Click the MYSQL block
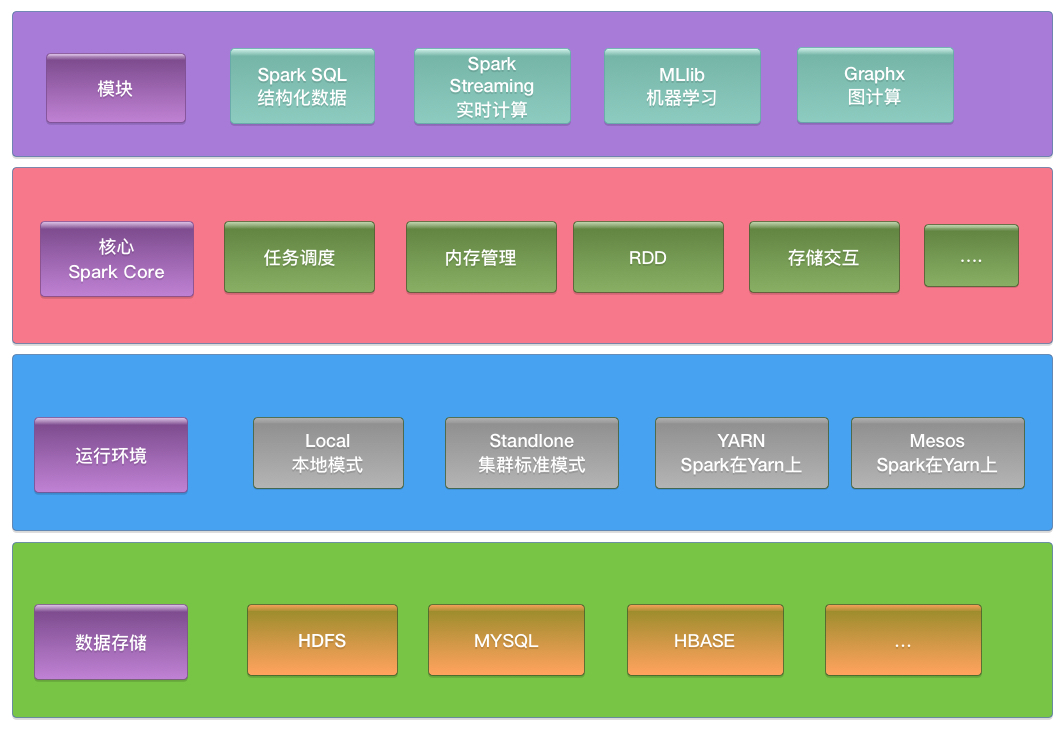 (x=506, y=640)
